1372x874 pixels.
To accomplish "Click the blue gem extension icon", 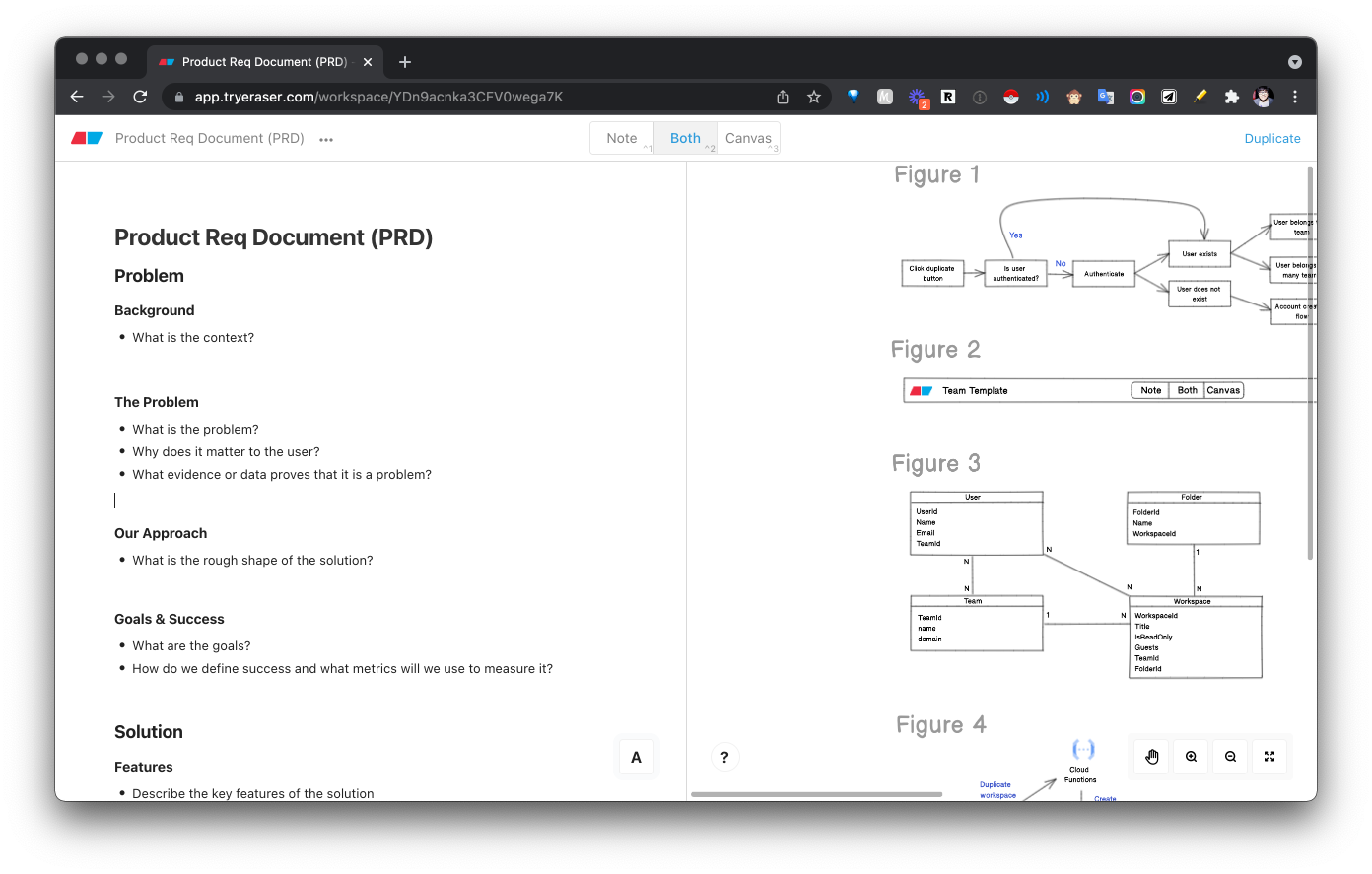I will pyautogui.click(x=854, y=97).
